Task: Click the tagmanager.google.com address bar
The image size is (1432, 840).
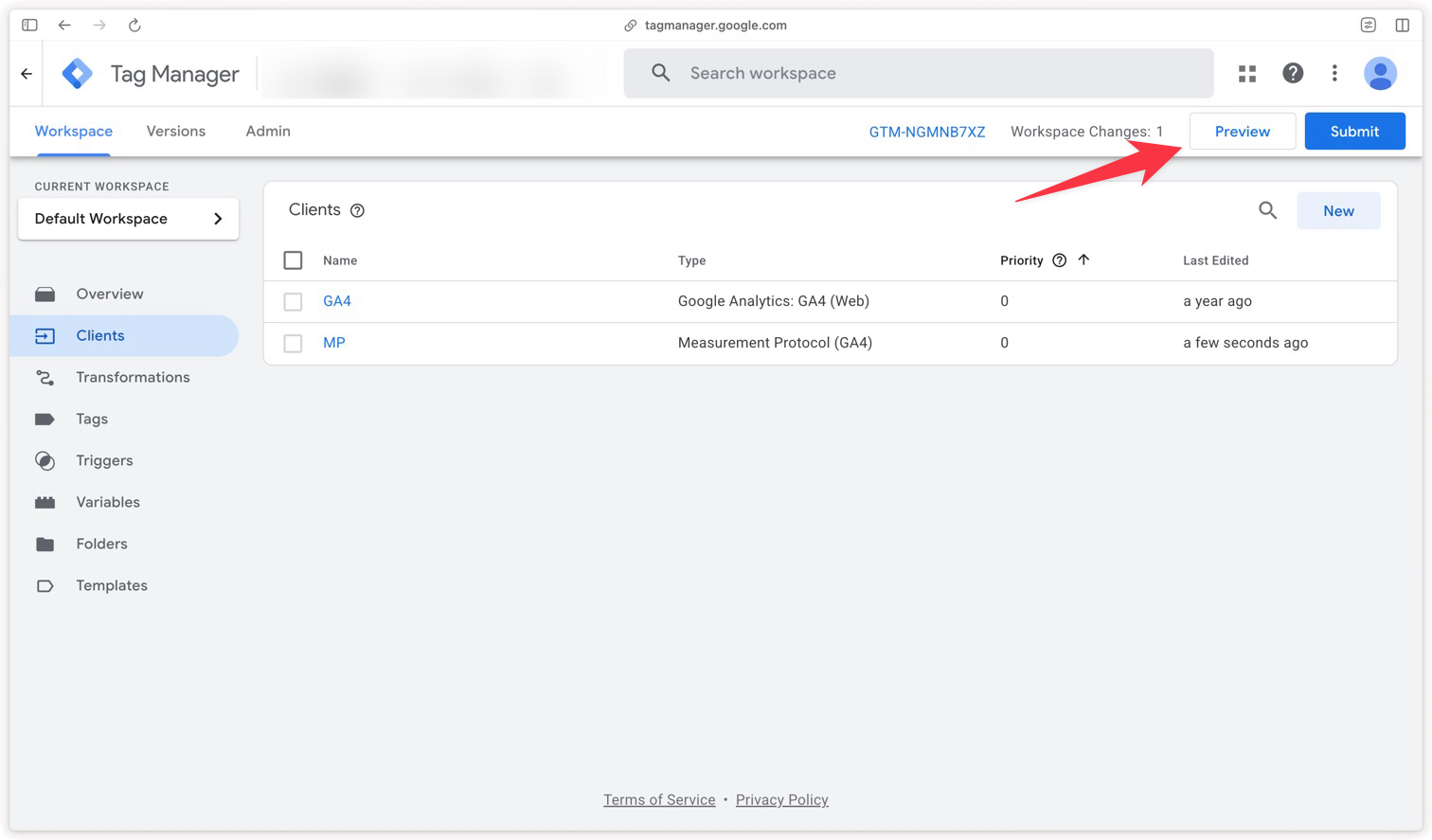Action: point(715,25)
